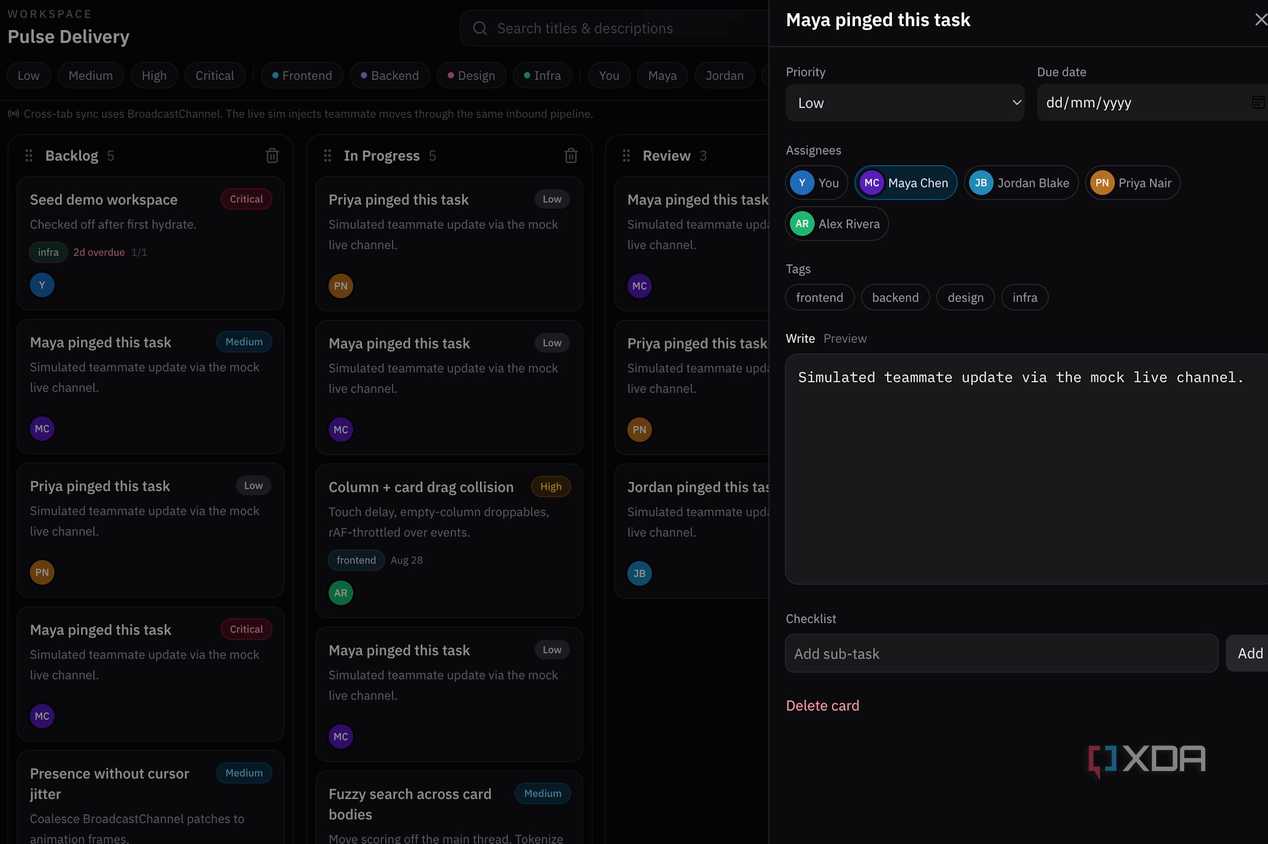1268x844 pixels.
Task: Toggle the Medium priority filter
Action: click(91, 75)
